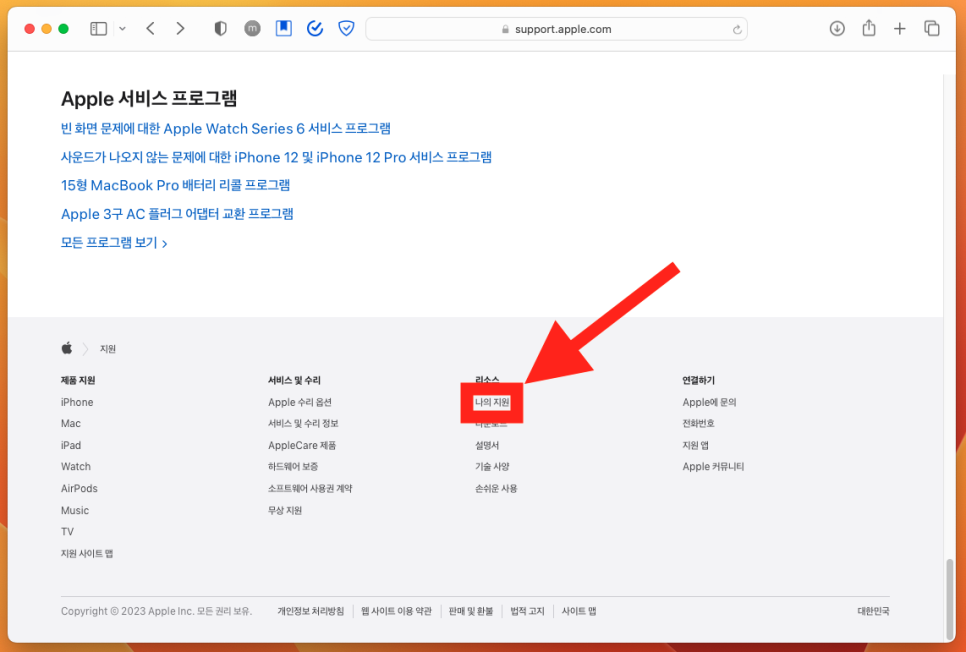This screenshot has width=966, height=652.
Task: Open Apple에 문의 link
Action: point(709,402)
